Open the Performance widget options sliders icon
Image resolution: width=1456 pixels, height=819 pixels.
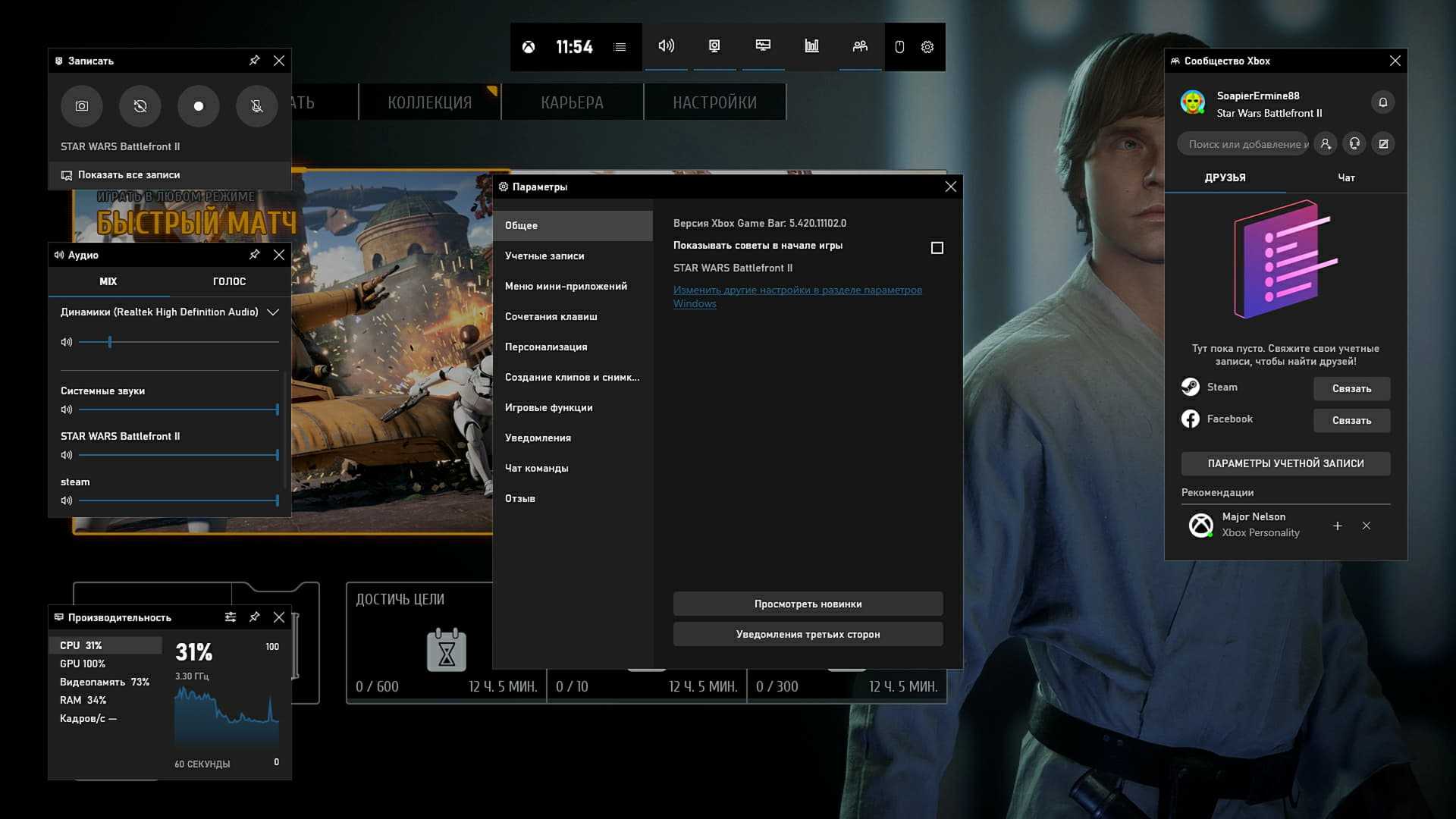231,617
